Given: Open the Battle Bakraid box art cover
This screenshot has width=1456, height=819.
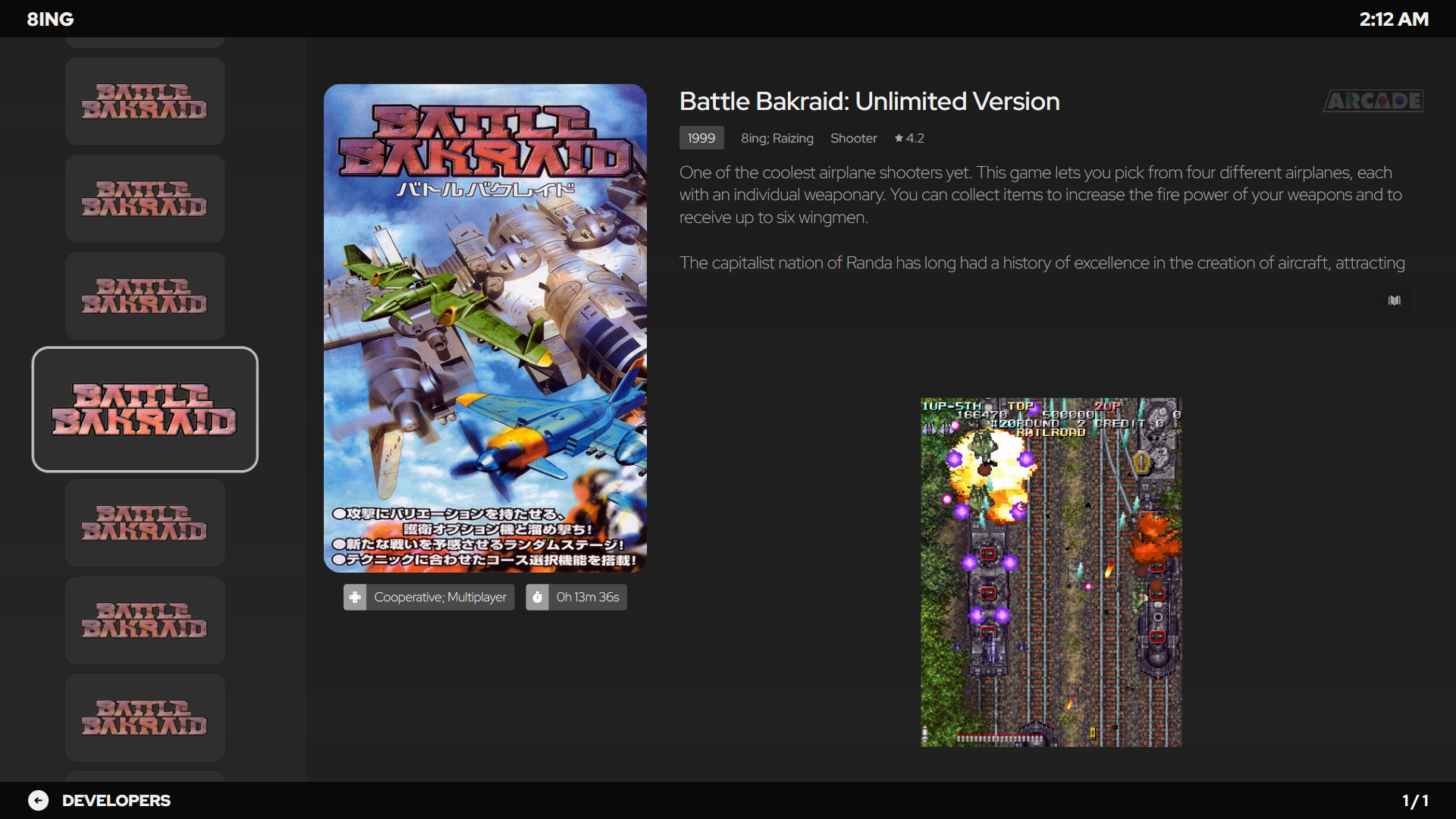Looking at the screenshot, I should click(x=485, y=328).
